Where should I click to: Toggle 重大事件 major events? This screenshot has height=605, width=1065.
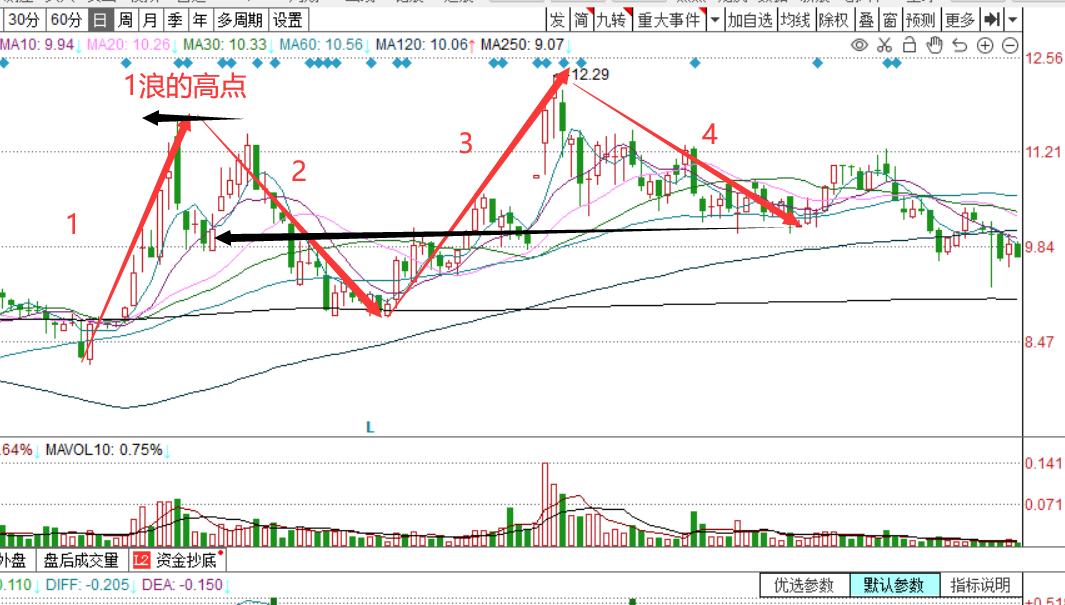pyautogui.click(x=669, y=20)
